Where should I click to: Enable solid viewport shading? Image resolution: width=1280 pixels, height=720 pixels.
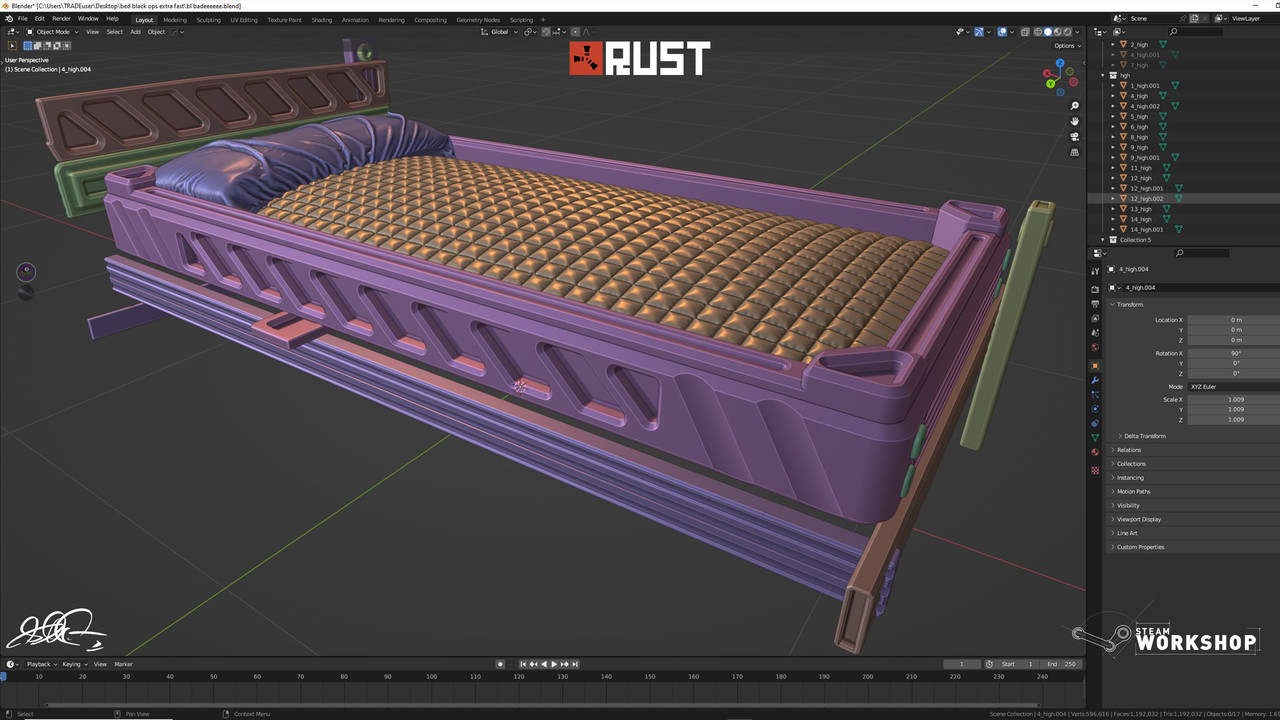pyautogui.click(x=1048, y=32)
